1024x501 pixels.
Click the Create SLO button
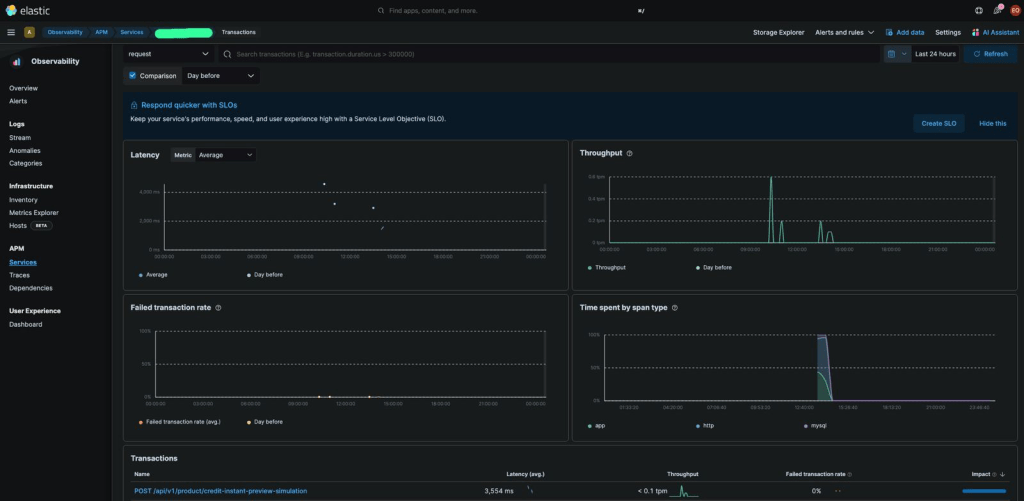(x=938, y=123)
